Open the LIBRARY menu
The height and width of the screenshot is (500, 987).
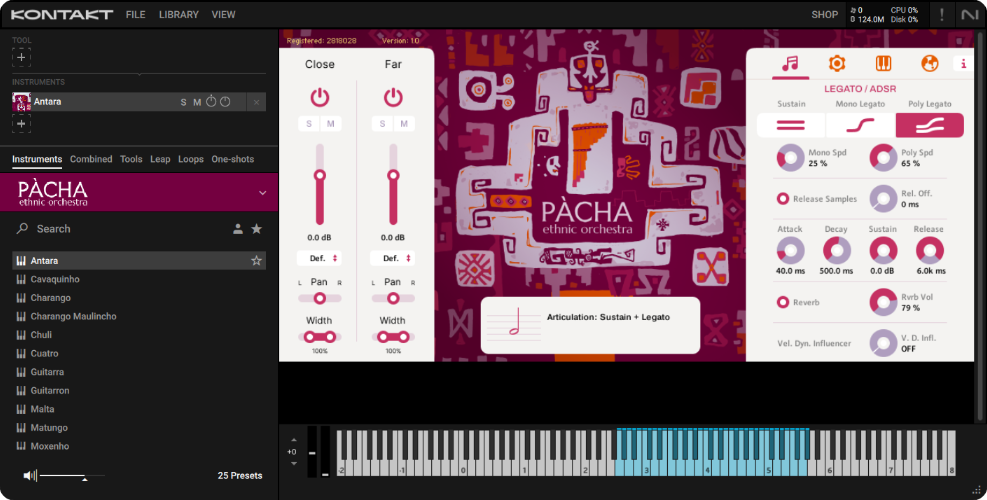[x=179, y=14]
